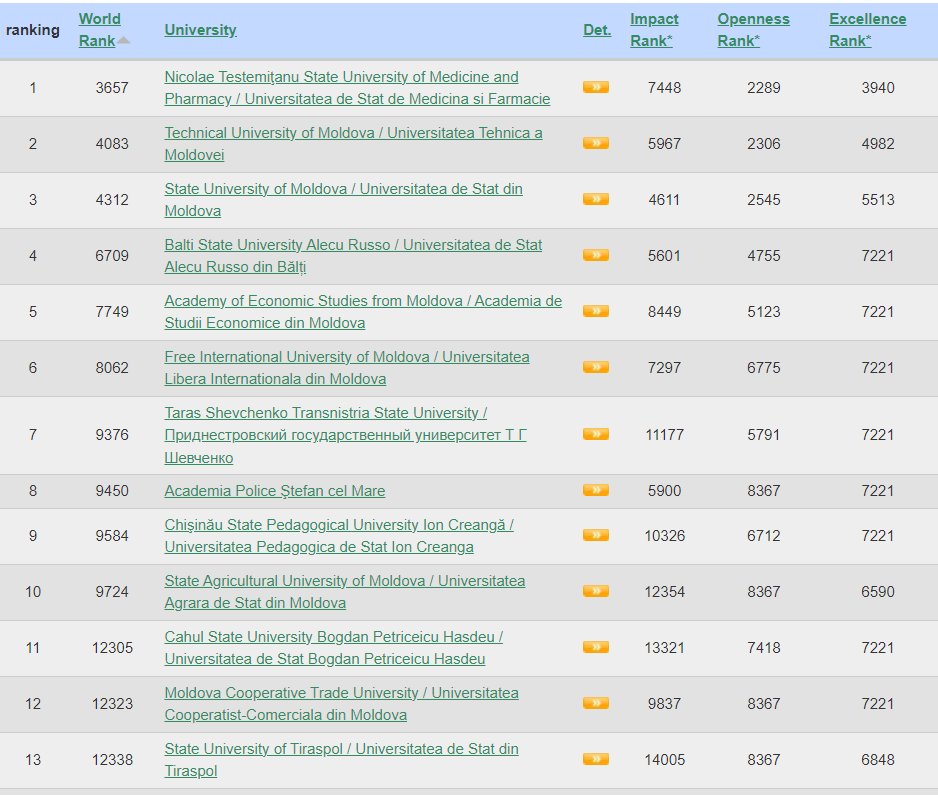Select excellence rank value 6590

point(878,592)
